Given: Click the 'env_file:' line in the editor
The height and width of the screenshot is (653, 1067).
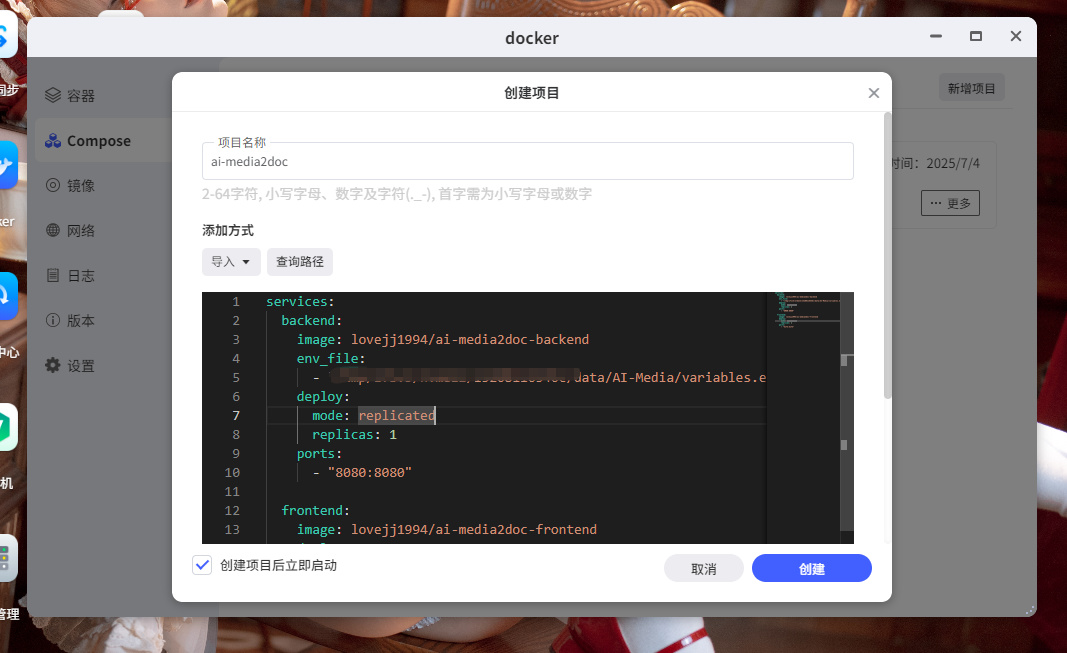Looking at the screenshot, I should coord(331,358).
